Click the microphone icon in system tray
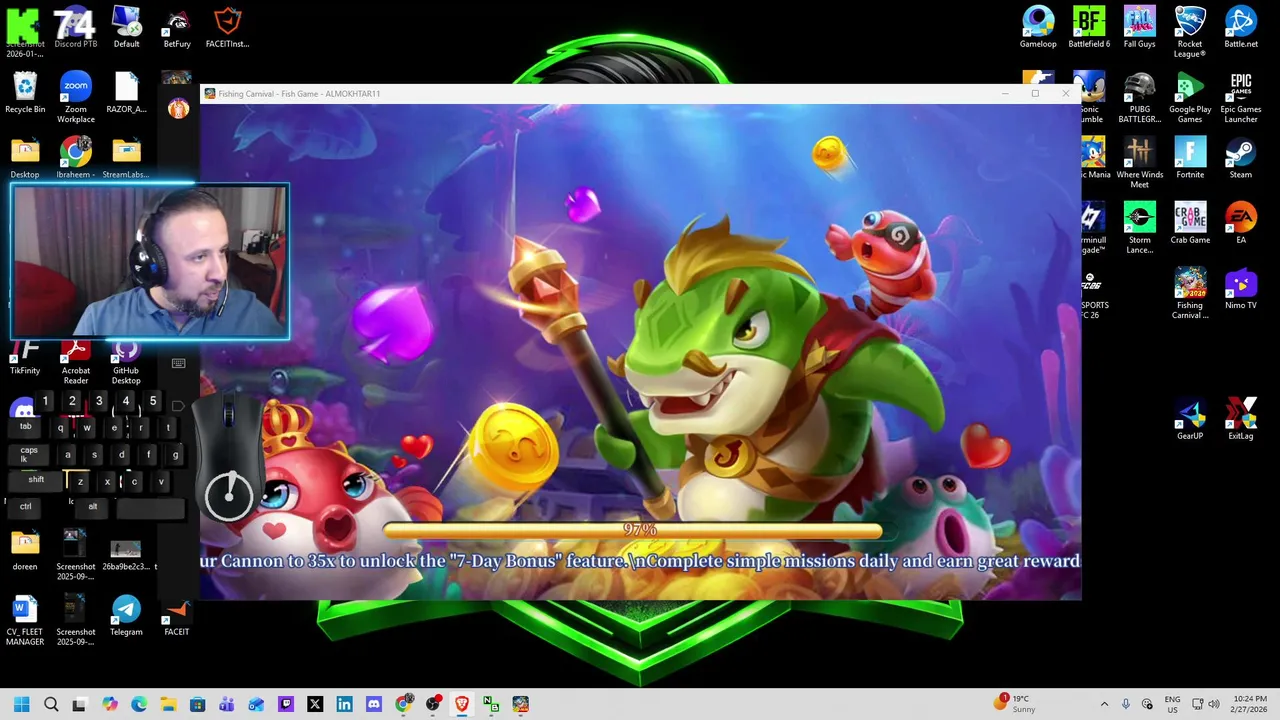The width and height of the screenshot is (1280, 720). click(x=1126, y=704)
